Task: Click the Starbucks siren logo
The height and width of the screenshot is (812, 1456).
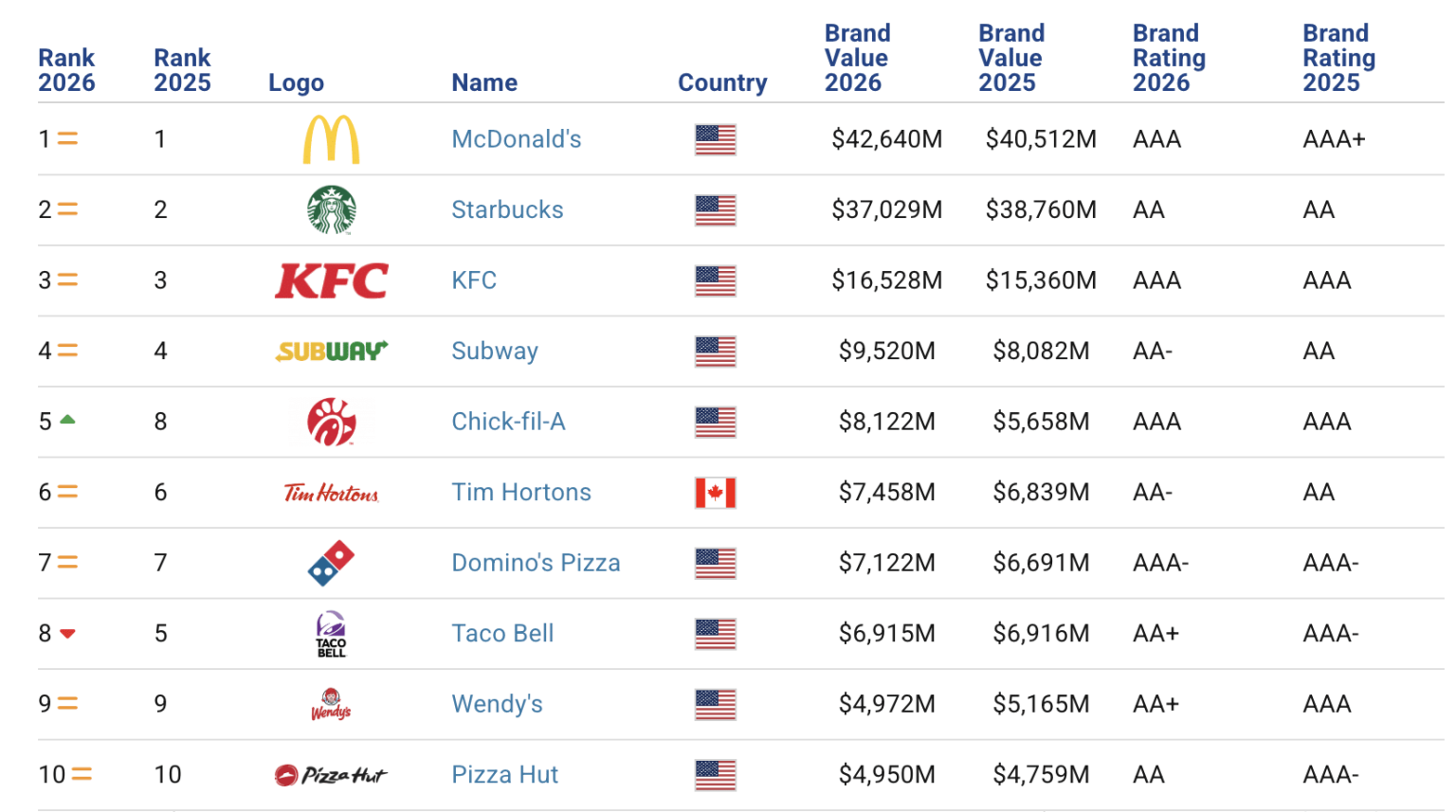Action: [x=332, y=209]
